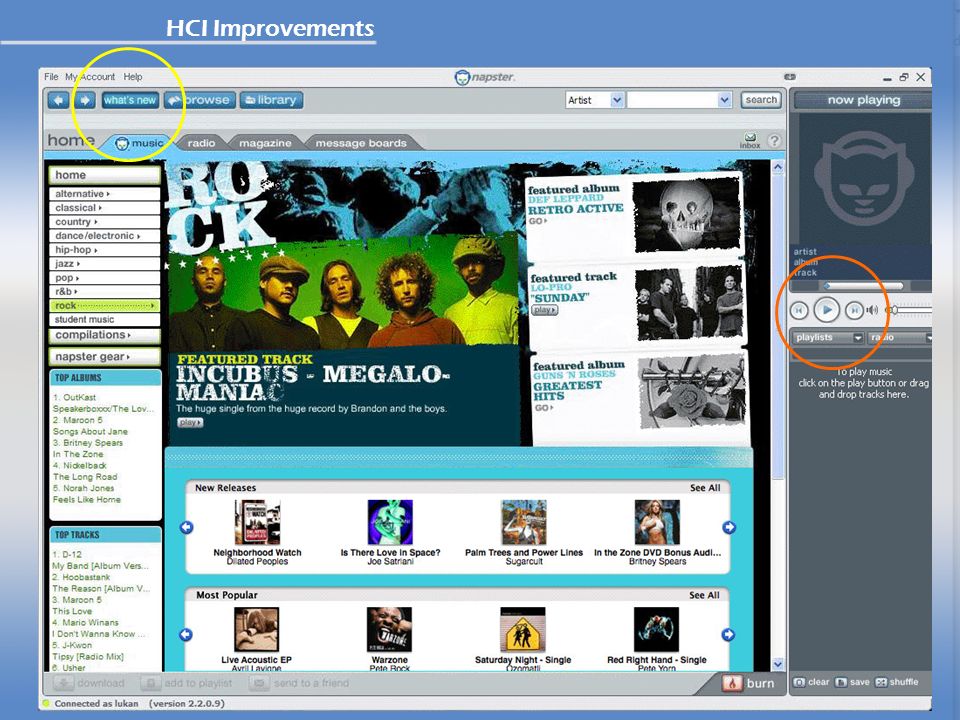Click the search button

coord(761,100)
